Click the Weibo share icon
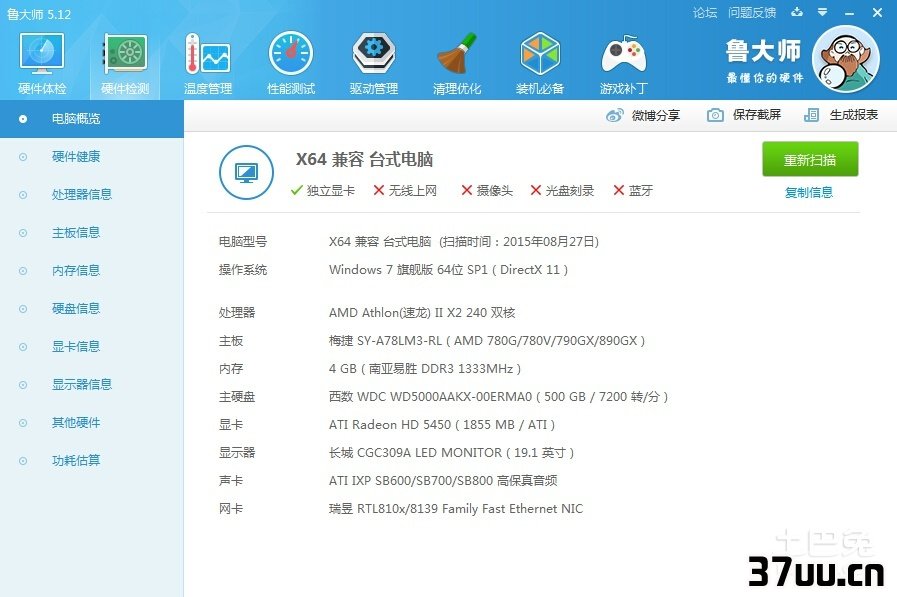 click(x=614, y=116)
